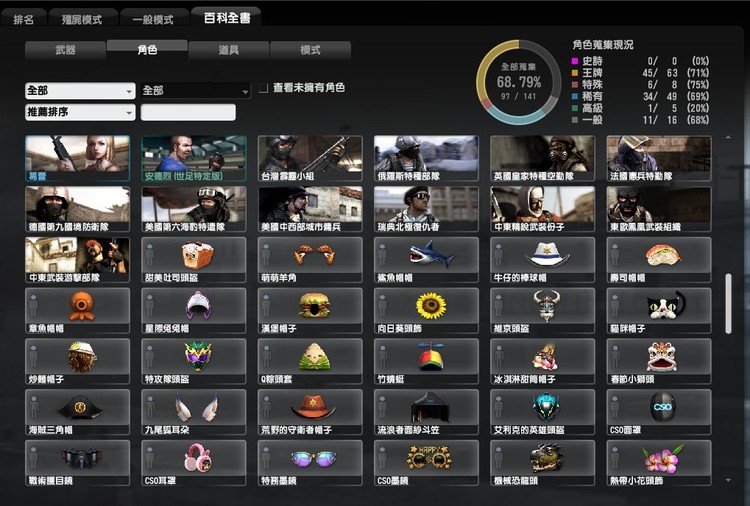The height and width of the screenshot is (506, 750).
Task: Select the 向日葵頭飾 sunflower headpiece
Action: point(426,310)
